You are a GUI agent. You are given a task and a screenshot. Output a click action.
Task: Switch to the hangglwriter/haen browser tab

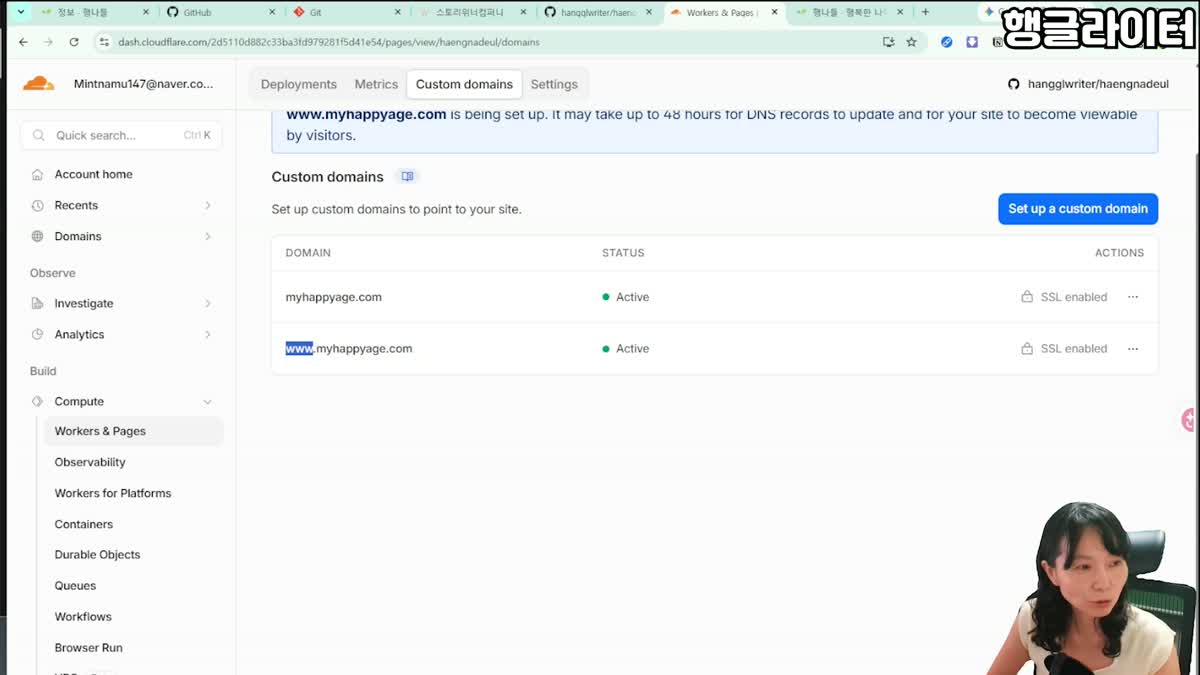tap(598, 12)
